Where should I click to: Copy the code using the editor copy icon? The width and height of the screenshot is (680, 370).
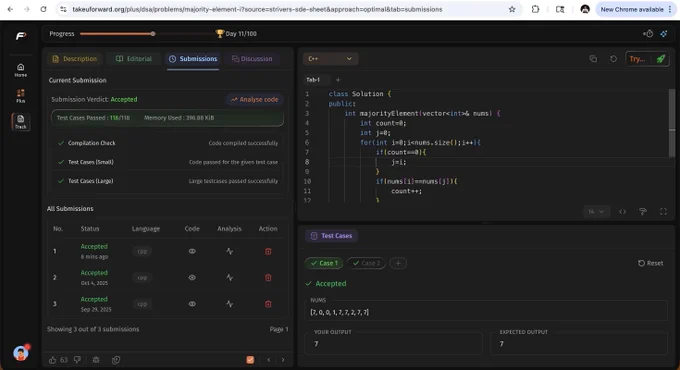pos(593,59)
